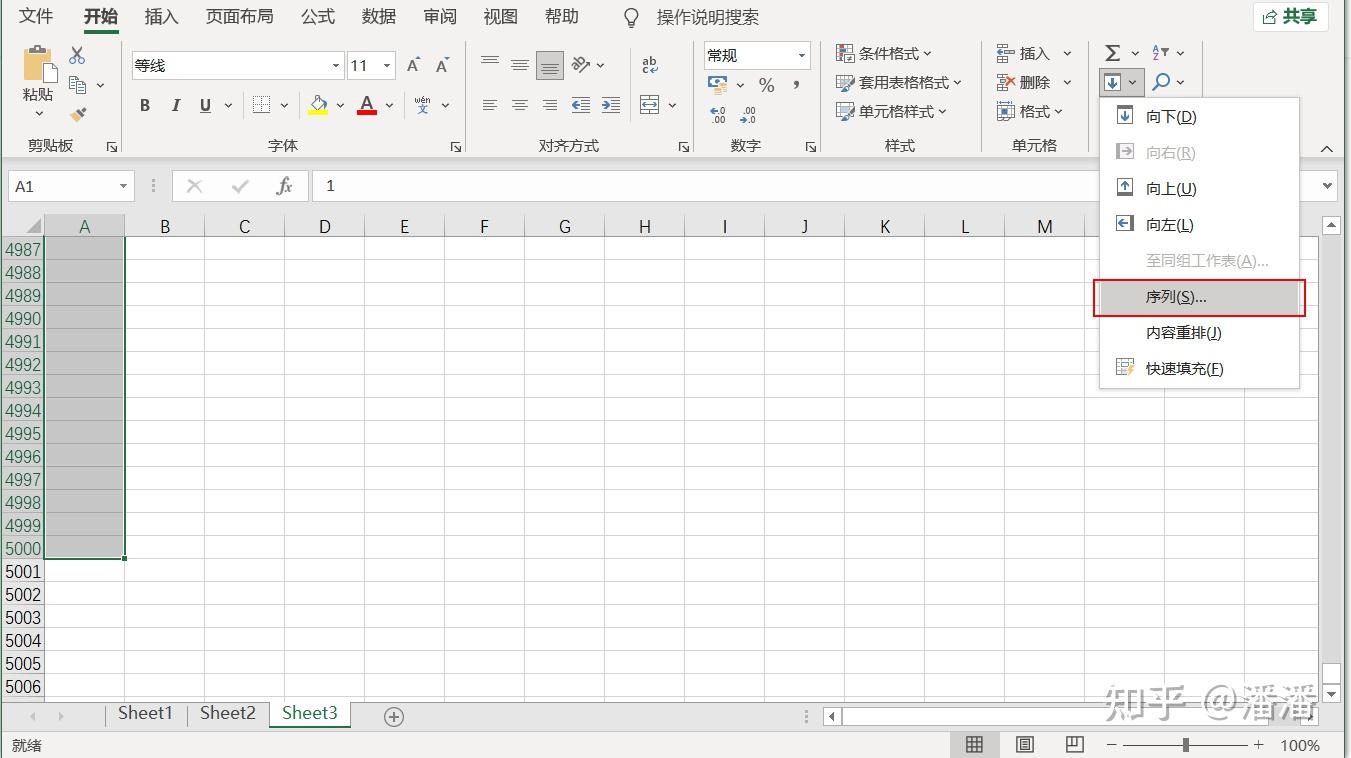1351x758 pixels.
Task: Add a new sheet with the plus button
Action: pyautogui.click(x=393, y=715)
